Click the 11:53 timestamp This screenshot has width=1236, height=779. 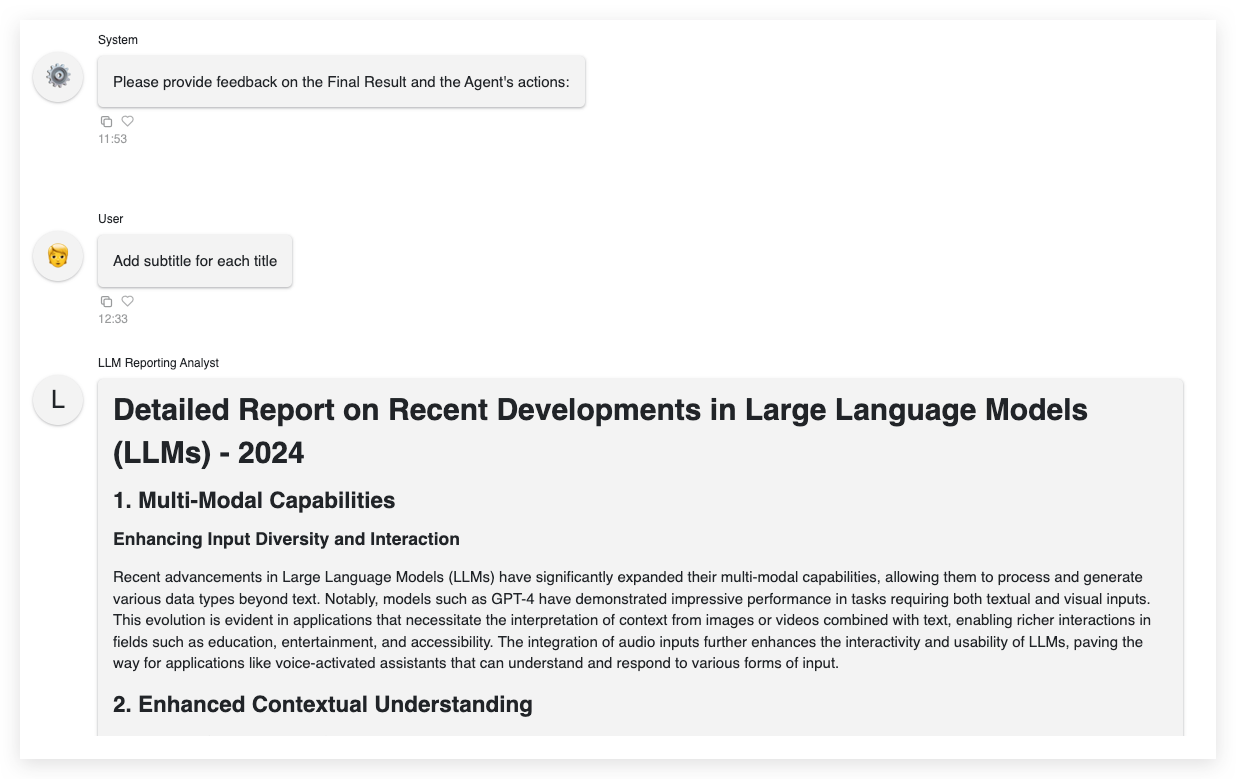click(x=111, y=138)
